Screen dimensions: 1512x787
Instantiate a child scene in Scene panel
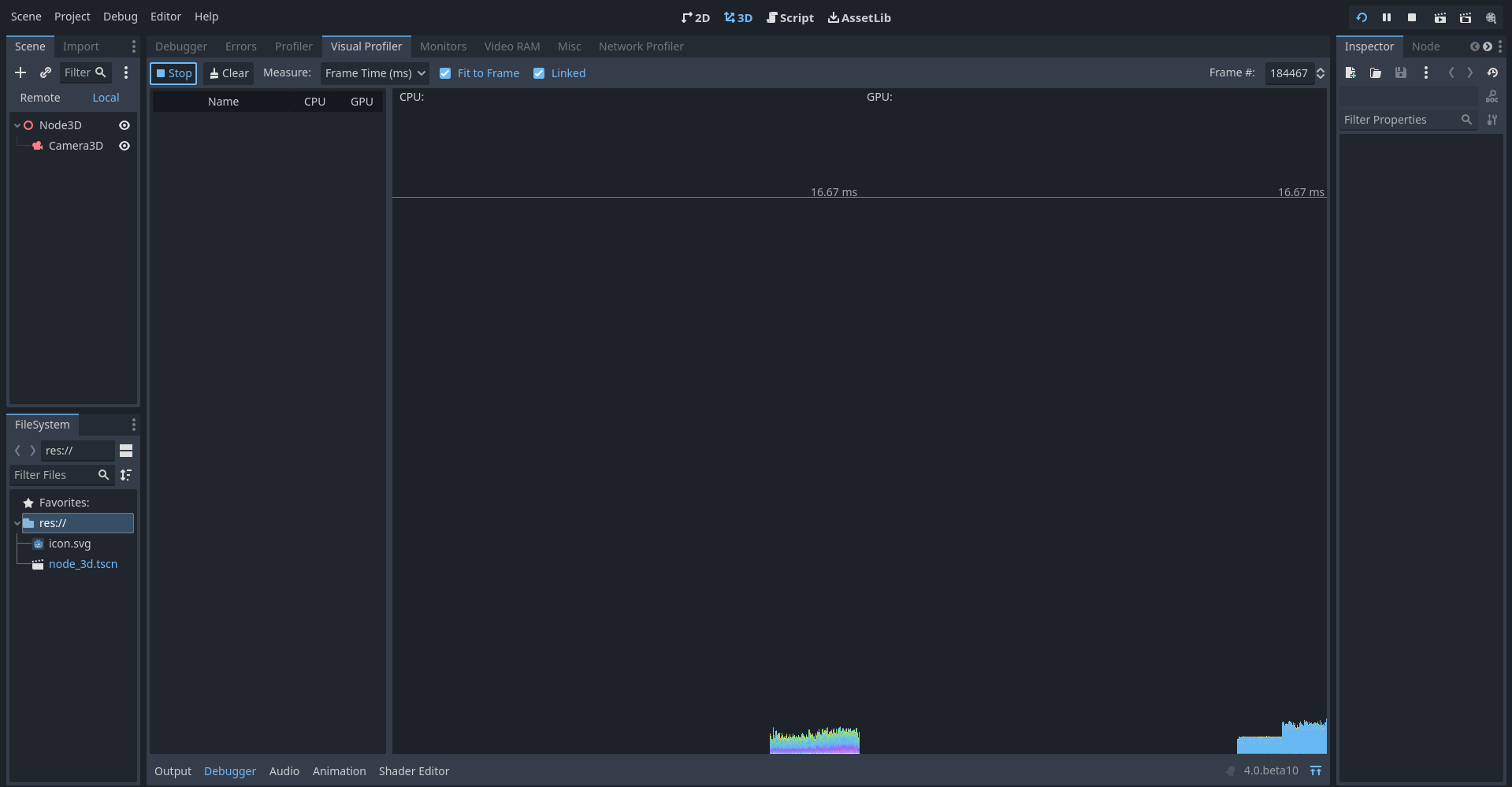pyautogui.click(x=45, y=72)
